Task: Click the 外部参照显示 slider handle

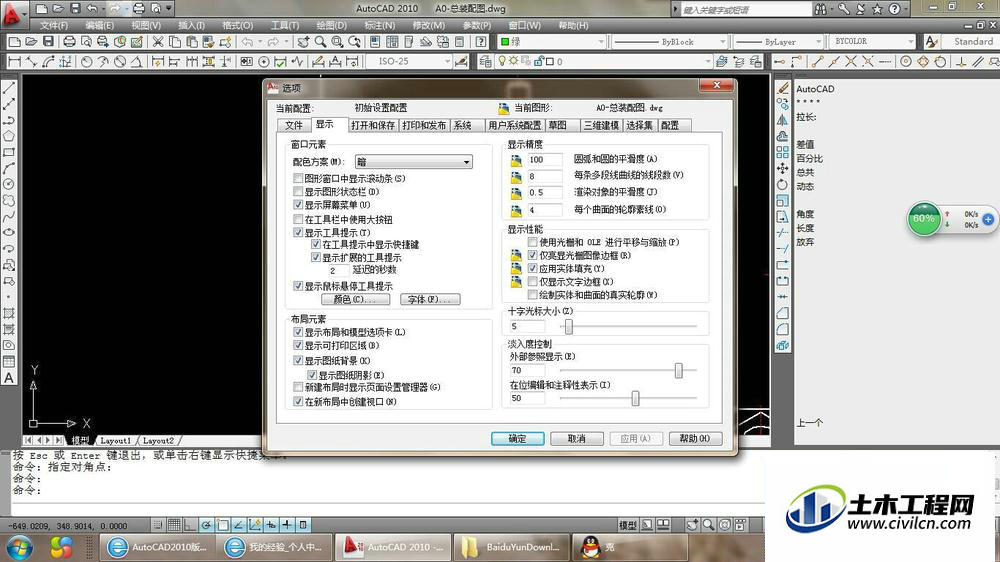Action: click(679, 370)
